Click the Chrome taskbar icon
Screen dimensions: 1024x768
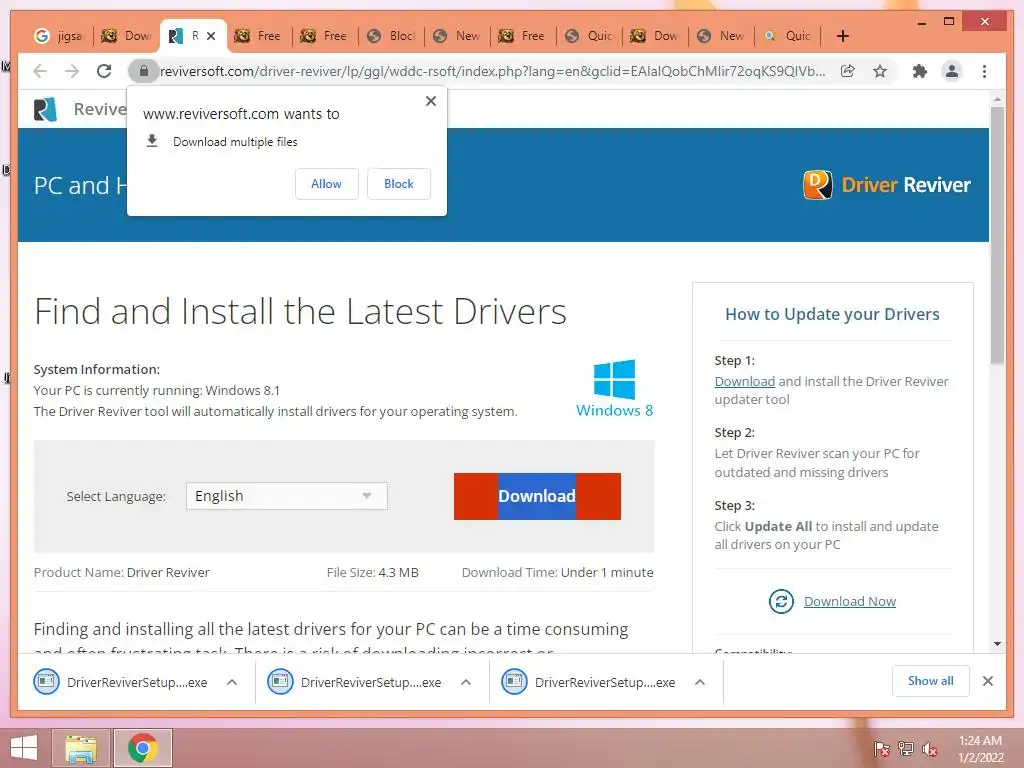pos(142,748)
